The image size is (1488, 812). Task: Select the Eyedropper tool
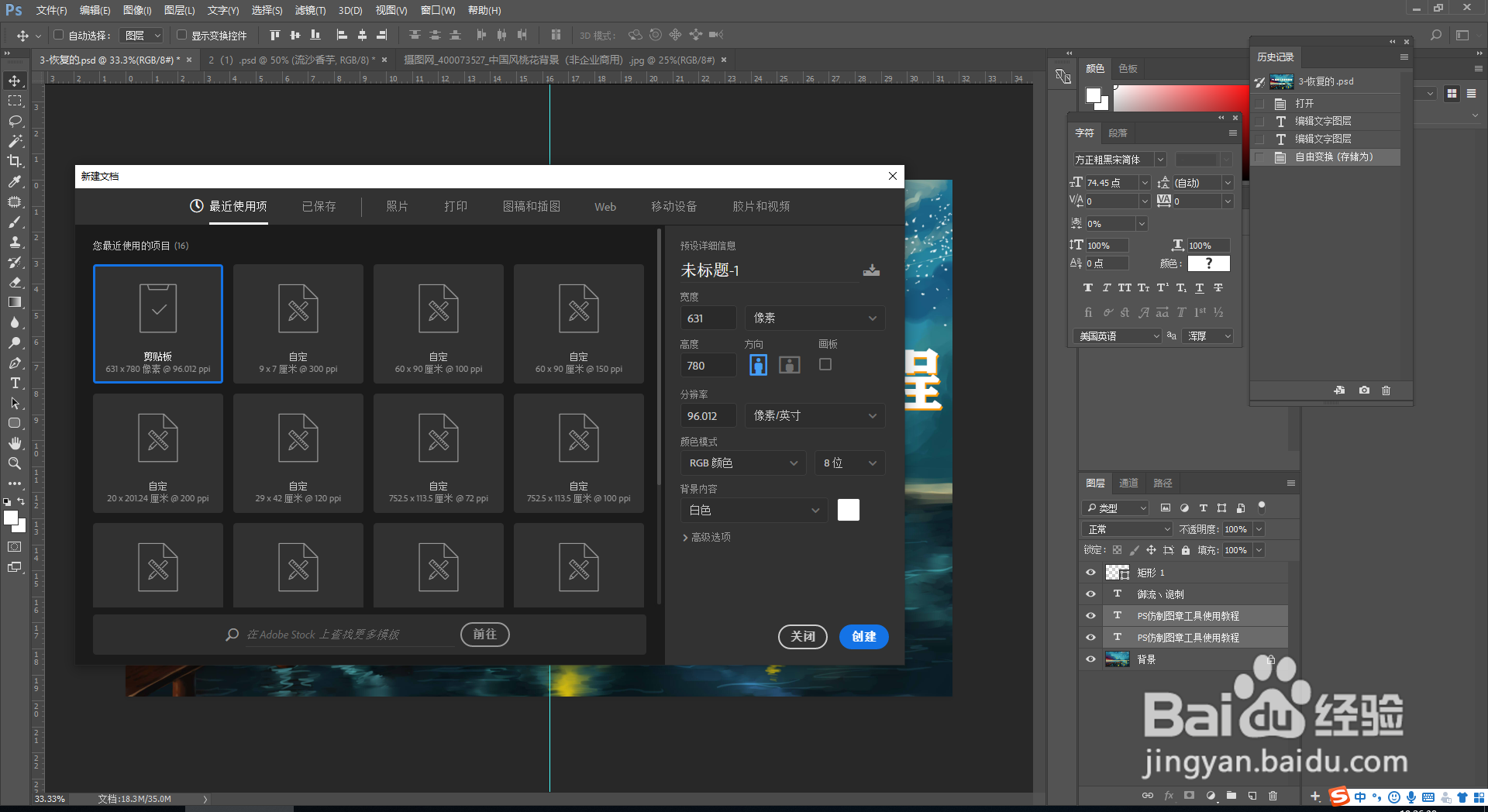pos(15,181)
